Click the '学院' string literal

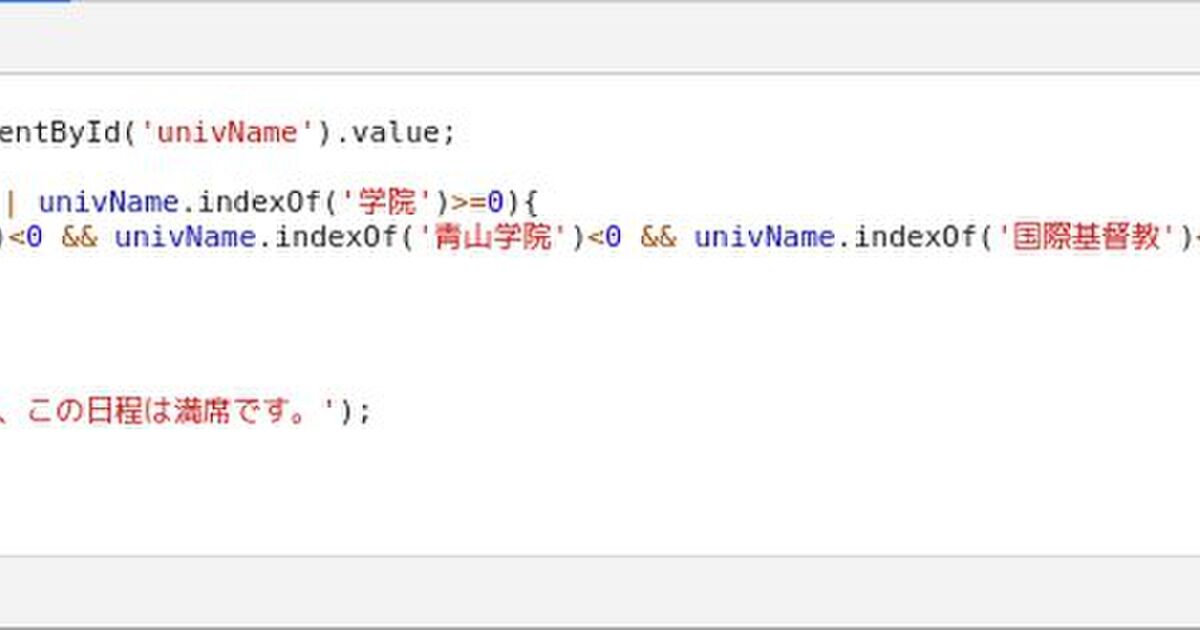pyautogui.click(x=386, y=203)
